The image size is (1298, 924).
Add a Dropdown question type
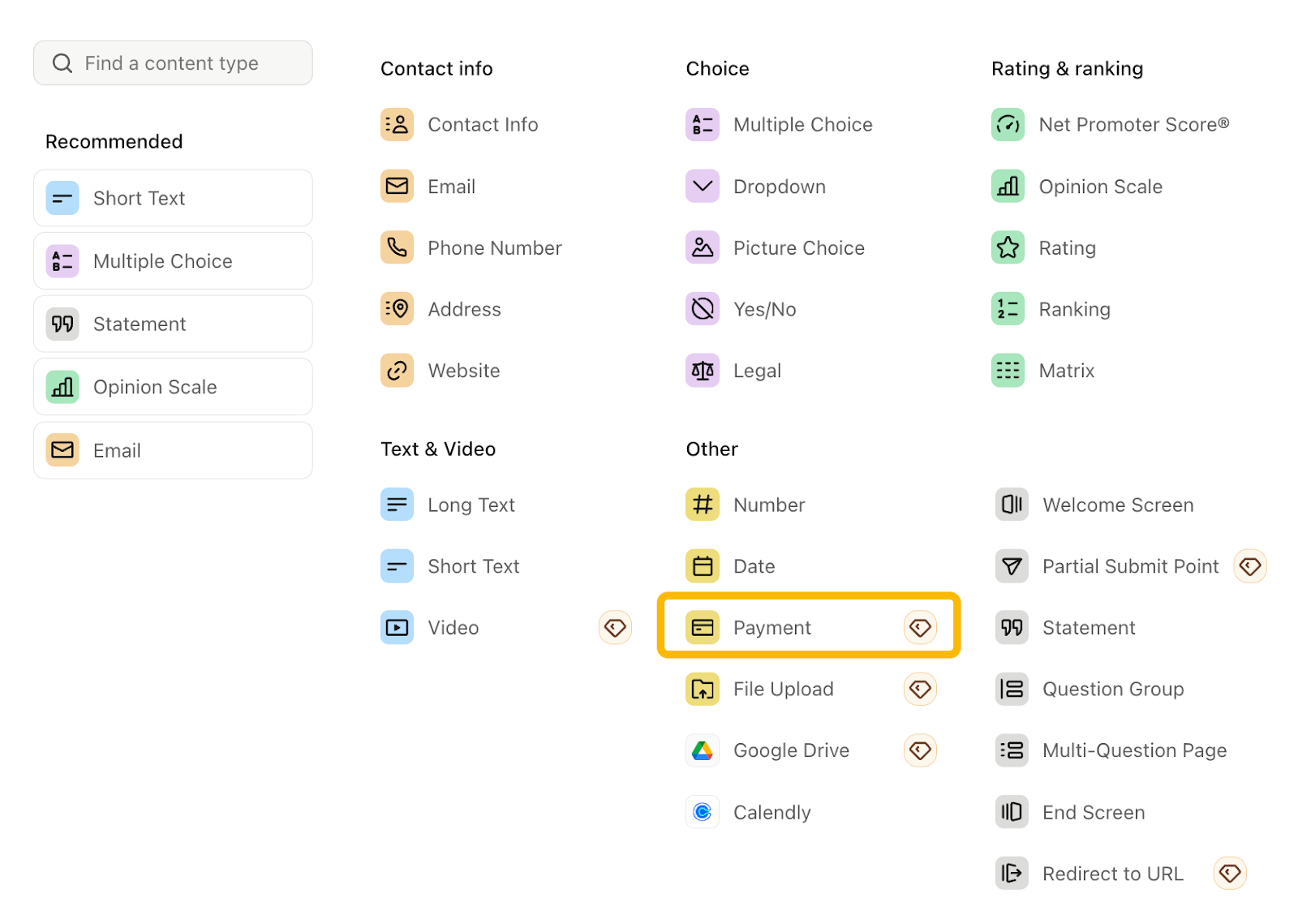(x=779, y=187)
